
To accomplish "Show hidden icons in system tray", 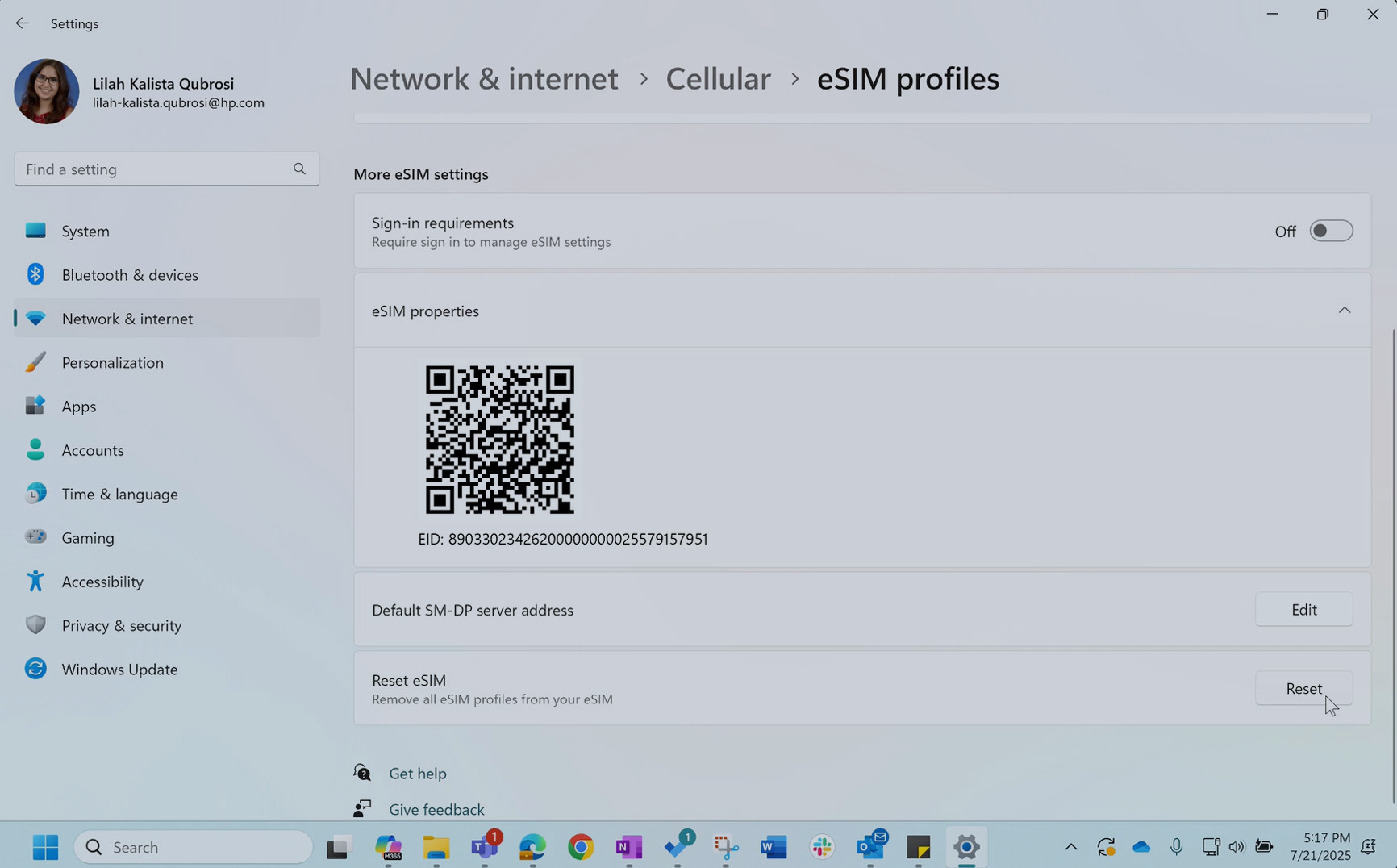I will 1070,847.
